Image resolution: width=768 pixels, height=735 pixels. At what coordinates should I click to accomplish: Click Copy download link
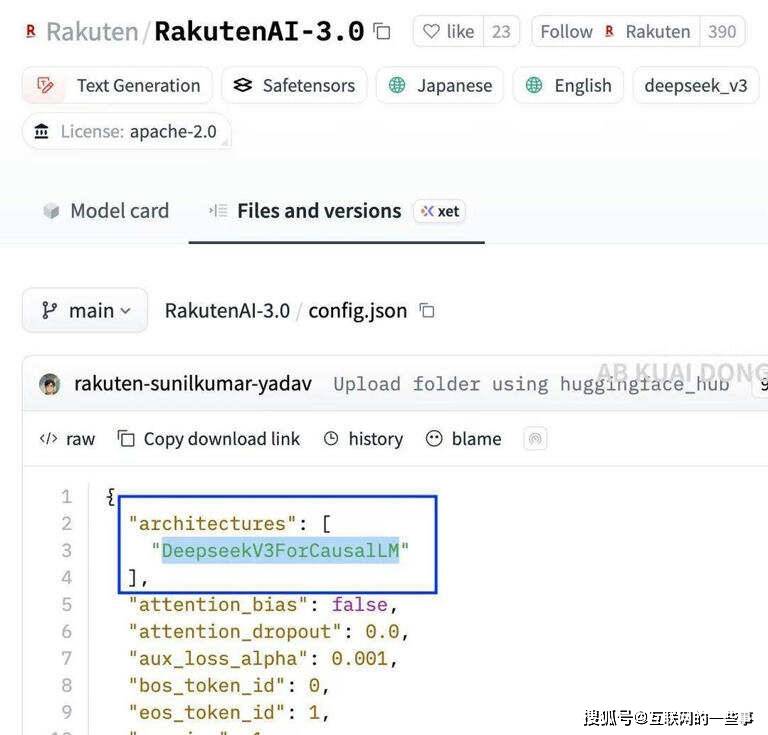pyautogui.click(x=209, y=439)
